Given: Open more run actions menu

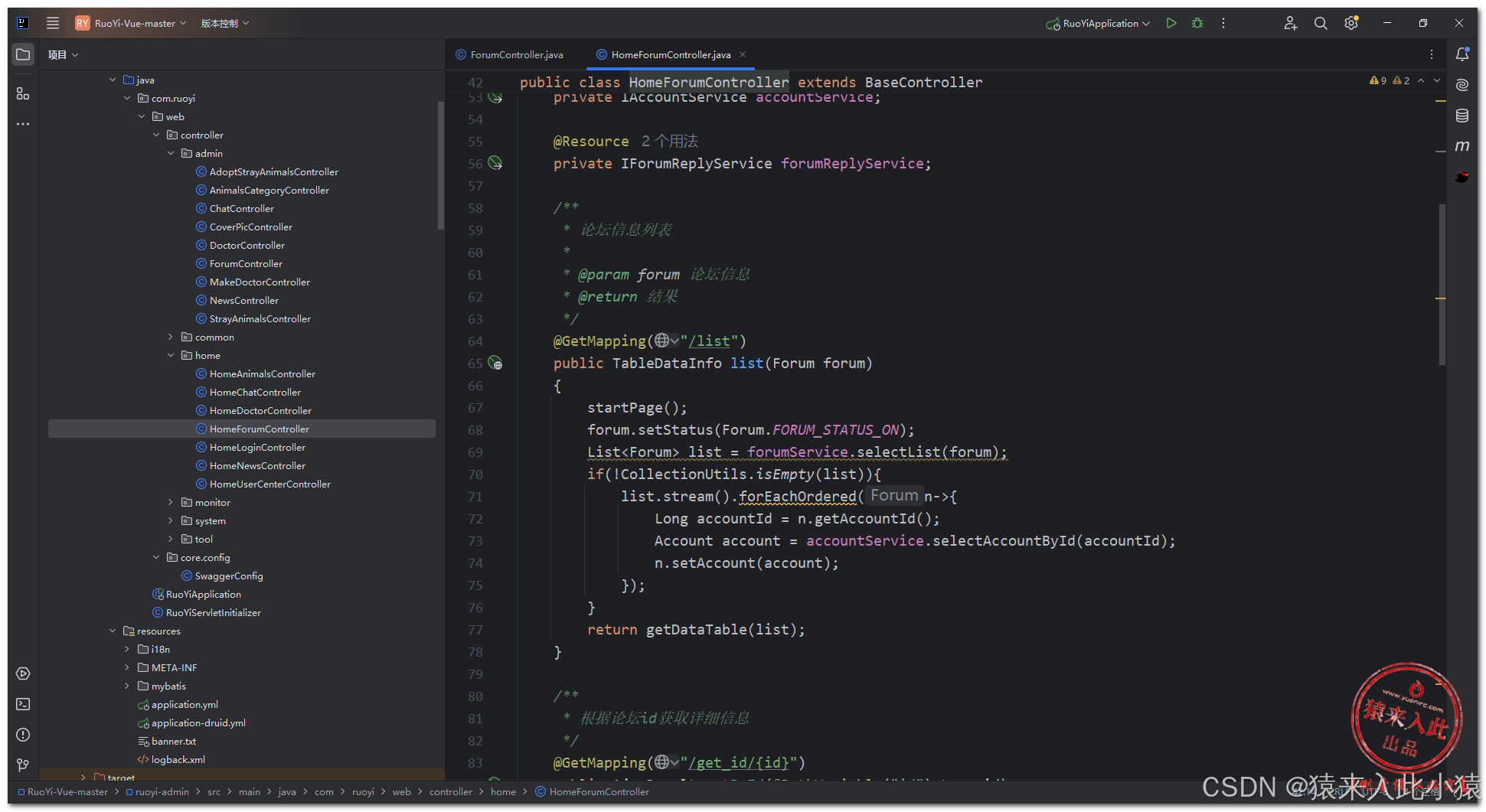Looking at the screenshot, I should click(x=1223, y=23).
